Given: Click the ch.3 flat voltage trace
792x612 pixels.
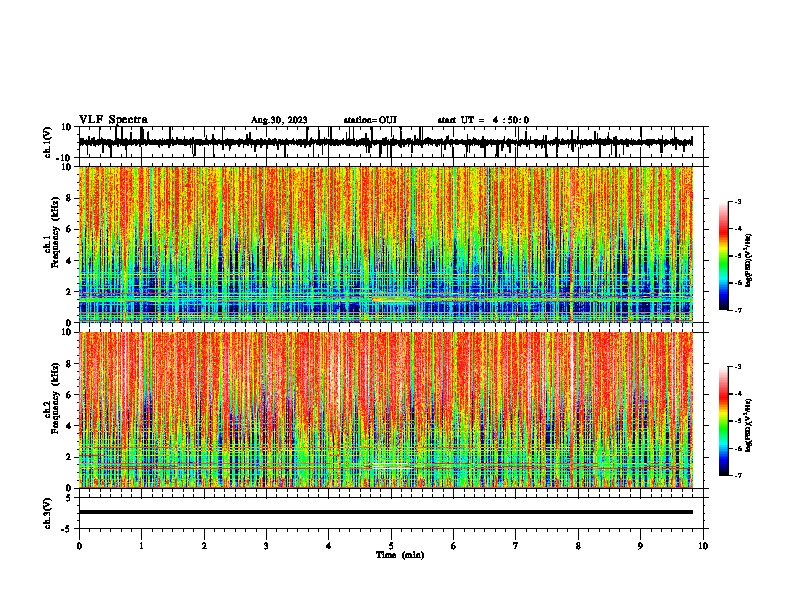Looking at the screenshot, I should click(385, 512).
